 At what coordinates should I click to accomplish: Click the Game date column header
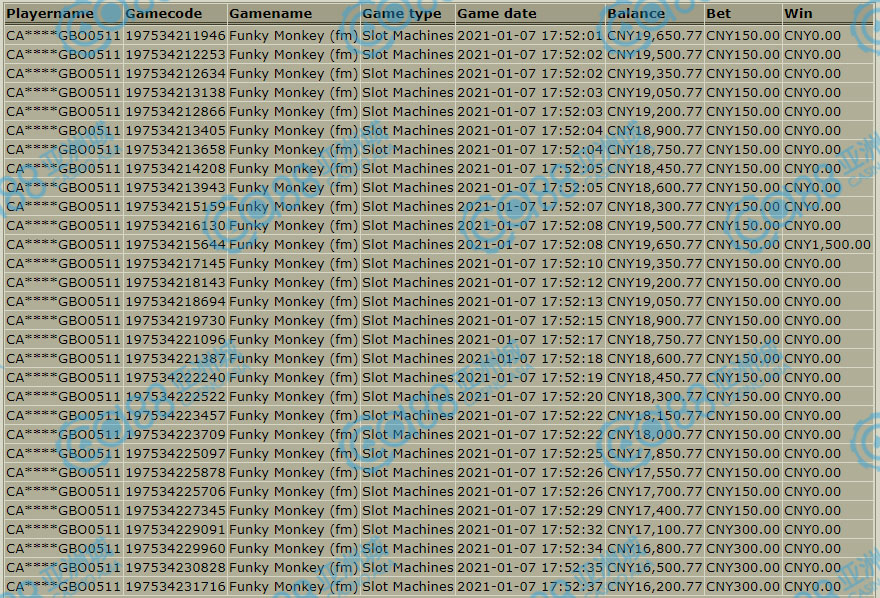pyautogui.click(x=497, y=13)
